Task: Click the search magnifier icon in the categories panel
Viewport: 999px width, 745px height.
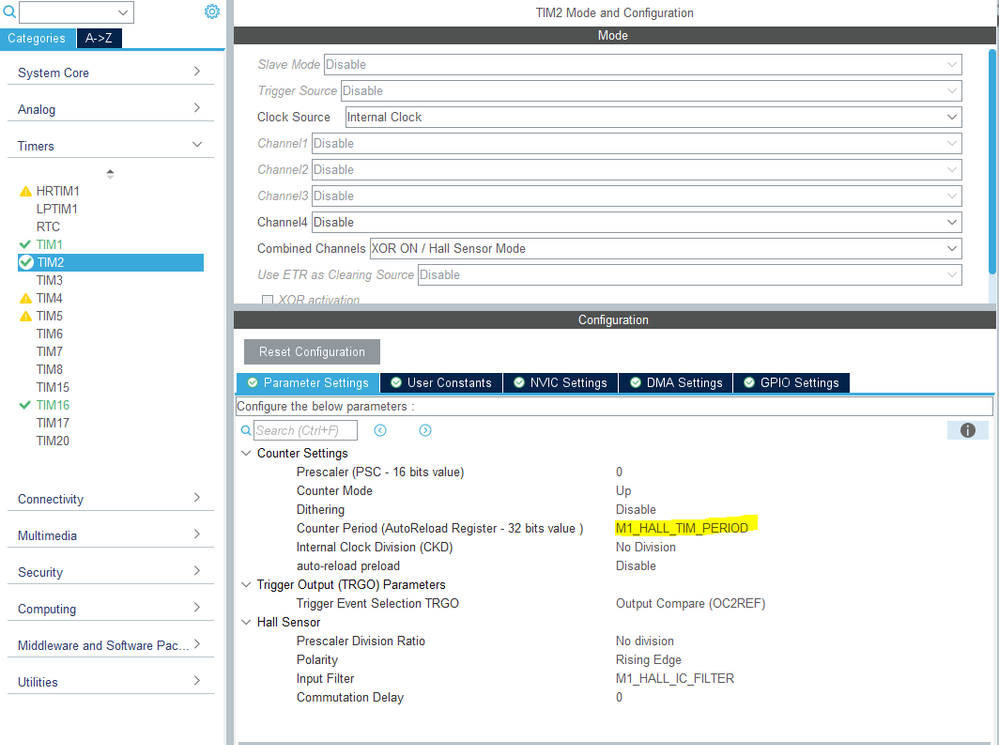Action: pos(9,11)
